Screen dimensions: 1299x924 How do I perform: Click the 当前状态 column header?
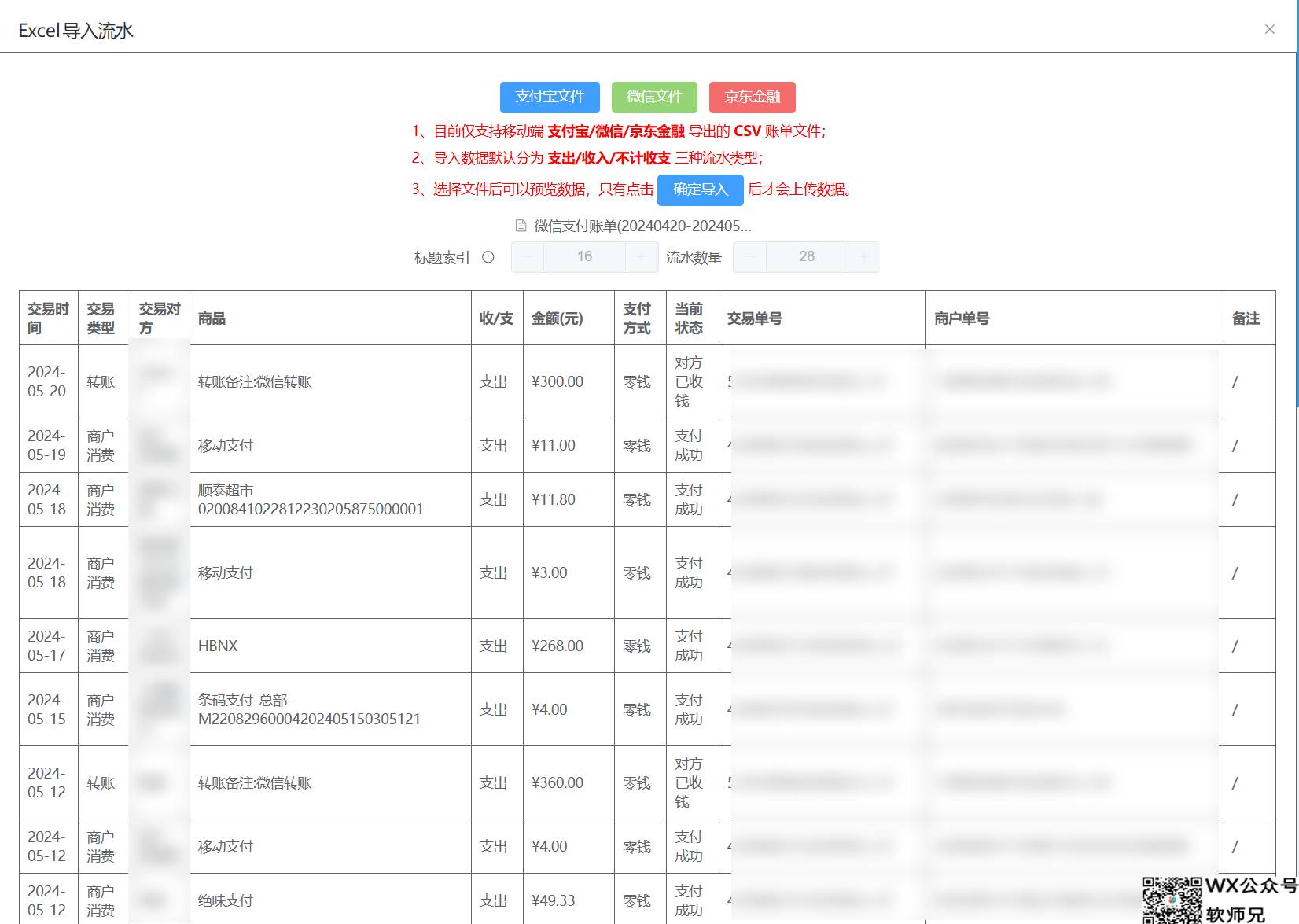tap(692, 318)
